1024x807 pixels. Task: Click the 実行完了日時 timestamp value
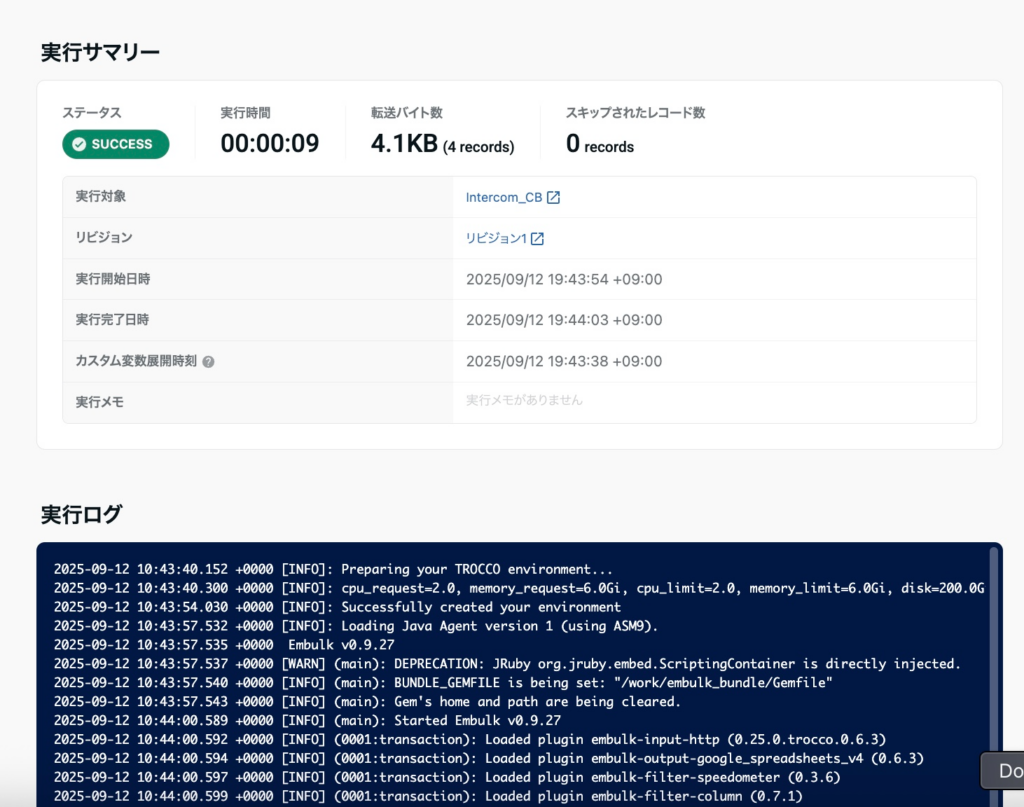(x=564, y=320)
